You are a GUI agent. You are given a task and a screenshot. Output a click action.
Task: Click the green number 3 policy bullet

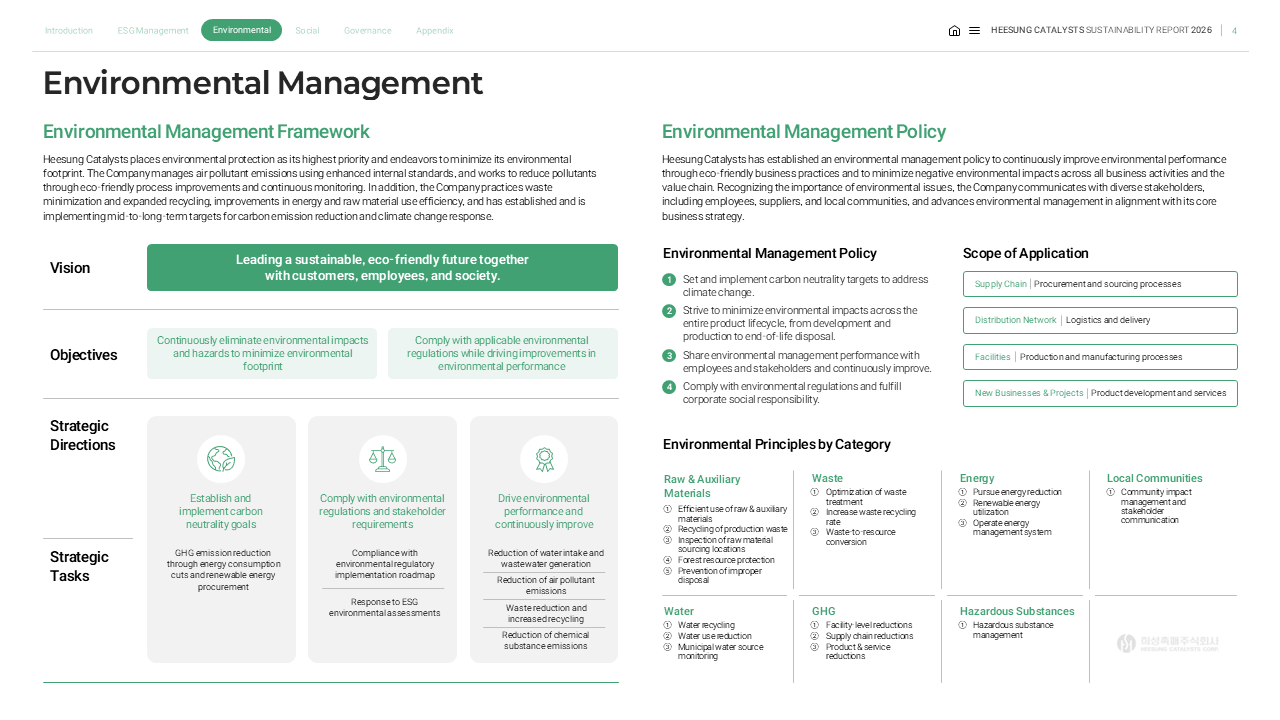coord(669,356)
